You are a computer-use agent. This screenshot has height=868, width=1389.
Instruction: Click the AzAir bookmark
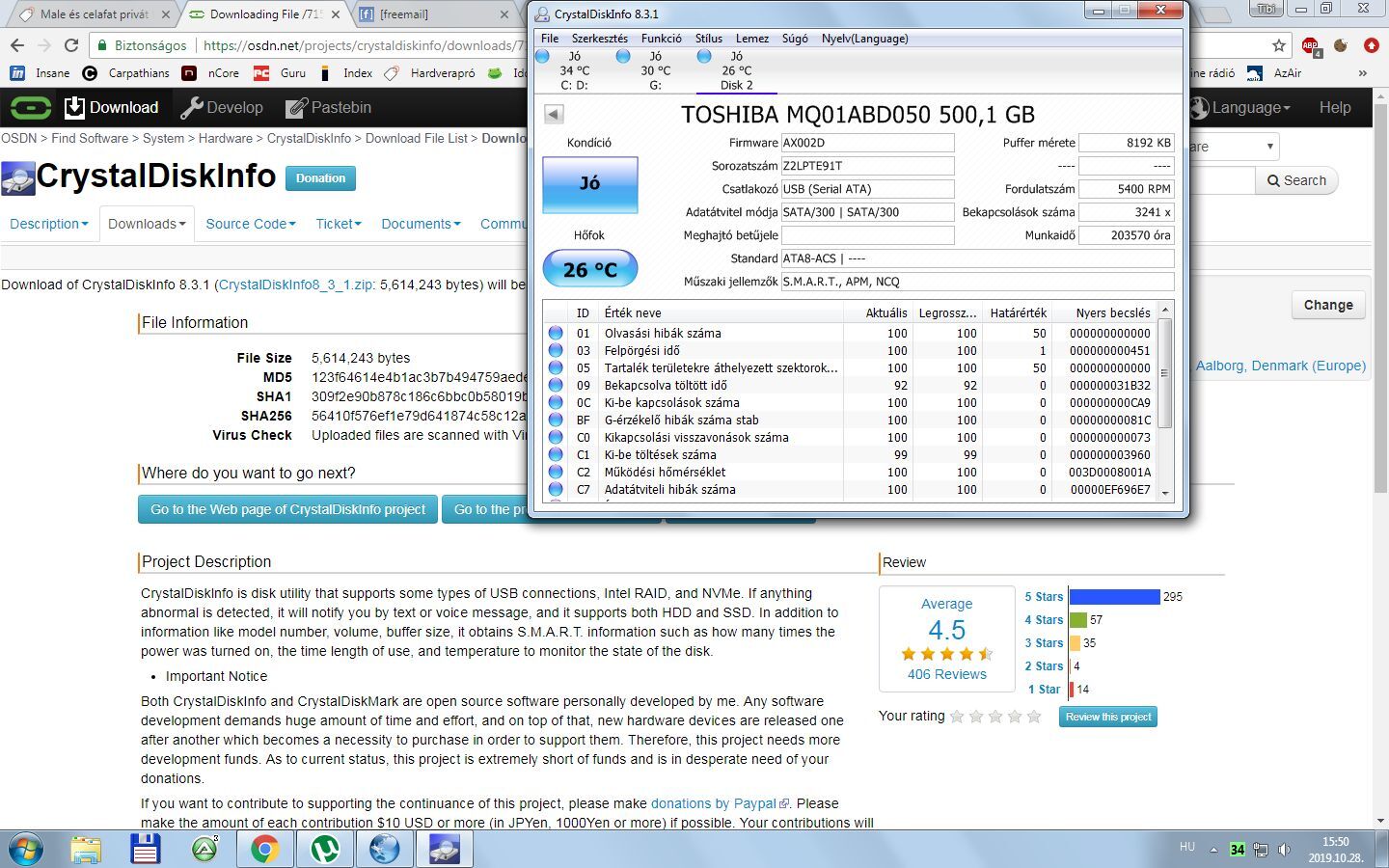[x=1274, y=72]
